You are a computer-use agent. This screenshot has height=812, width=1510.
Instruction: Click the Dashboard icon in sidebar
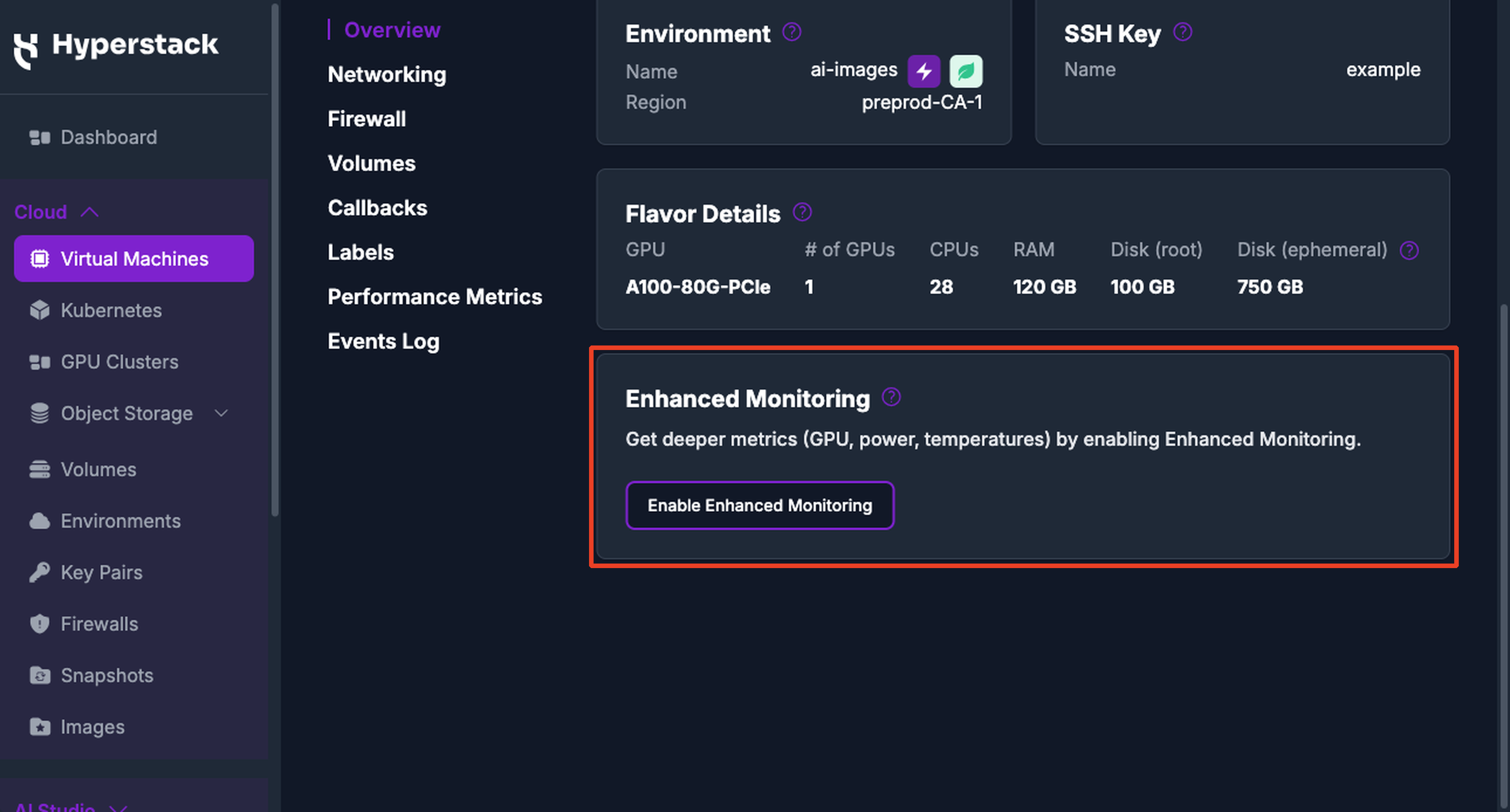pyautogui.click(x=40, y=137)
